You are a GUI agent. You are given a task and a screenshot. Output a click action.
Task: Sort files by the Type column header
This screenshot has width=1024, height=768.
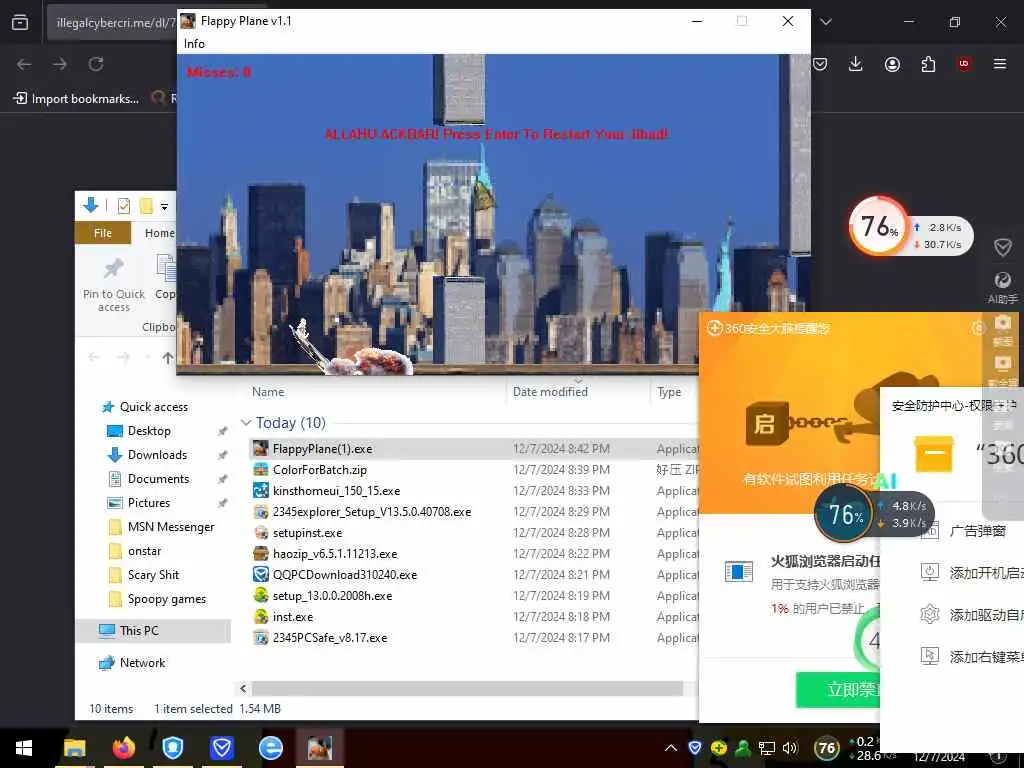click(669, 392)
